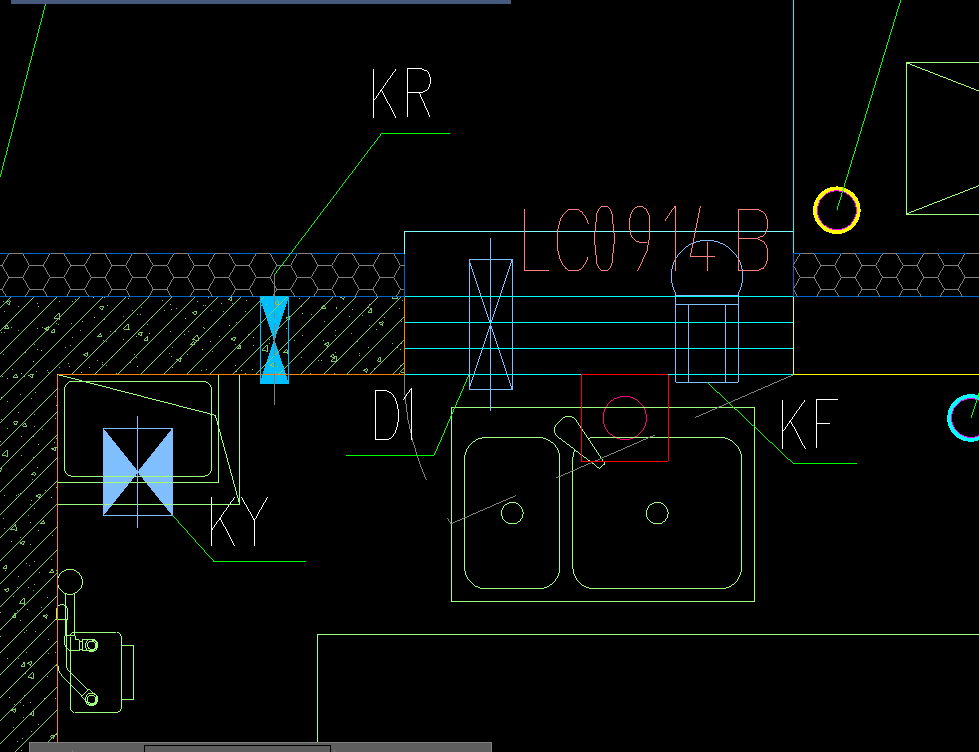Select the green faucet fixture on the left wall
Image resolution: width=979 pixels, height=752 pixels.
[95, 642]
